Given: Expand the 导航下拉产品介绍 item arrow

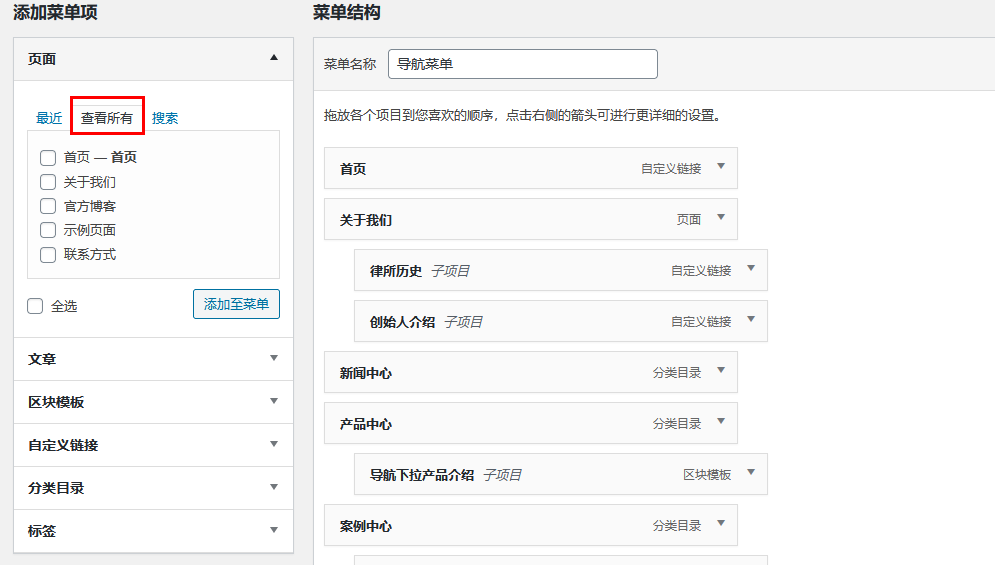Looking at the screenshot, I should coord(751,472).
